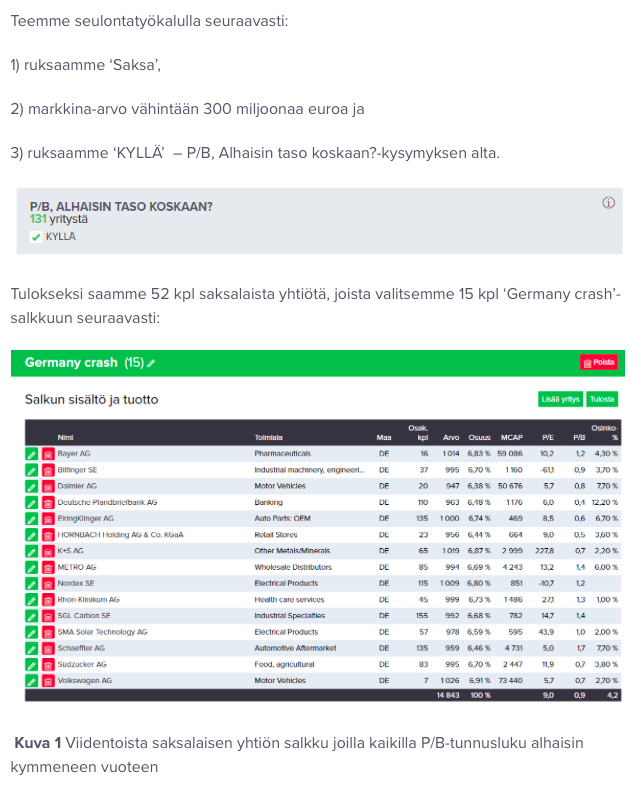This screenshot has width=633, height=786.
Task: Remove Nordex SE with its trash icon
Action: [47, 583]
